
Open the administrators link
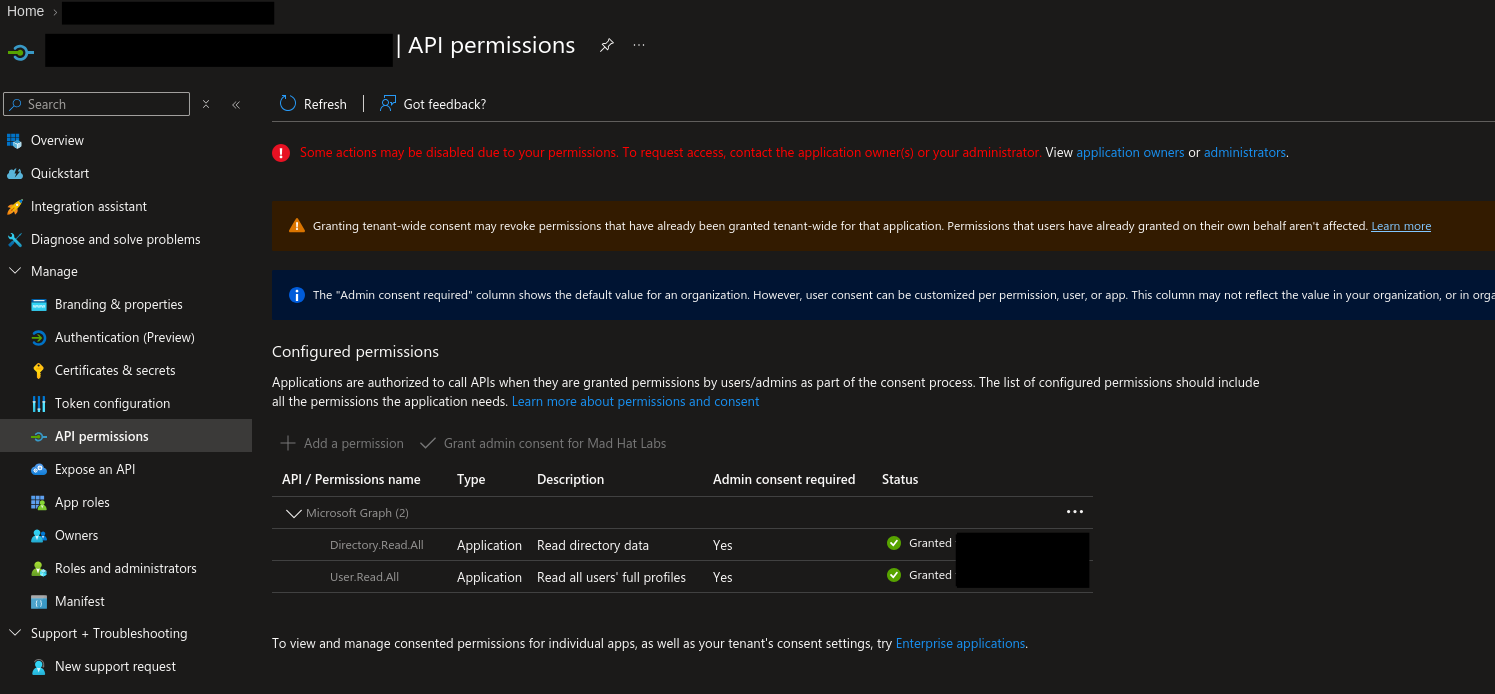point(1245,153)
